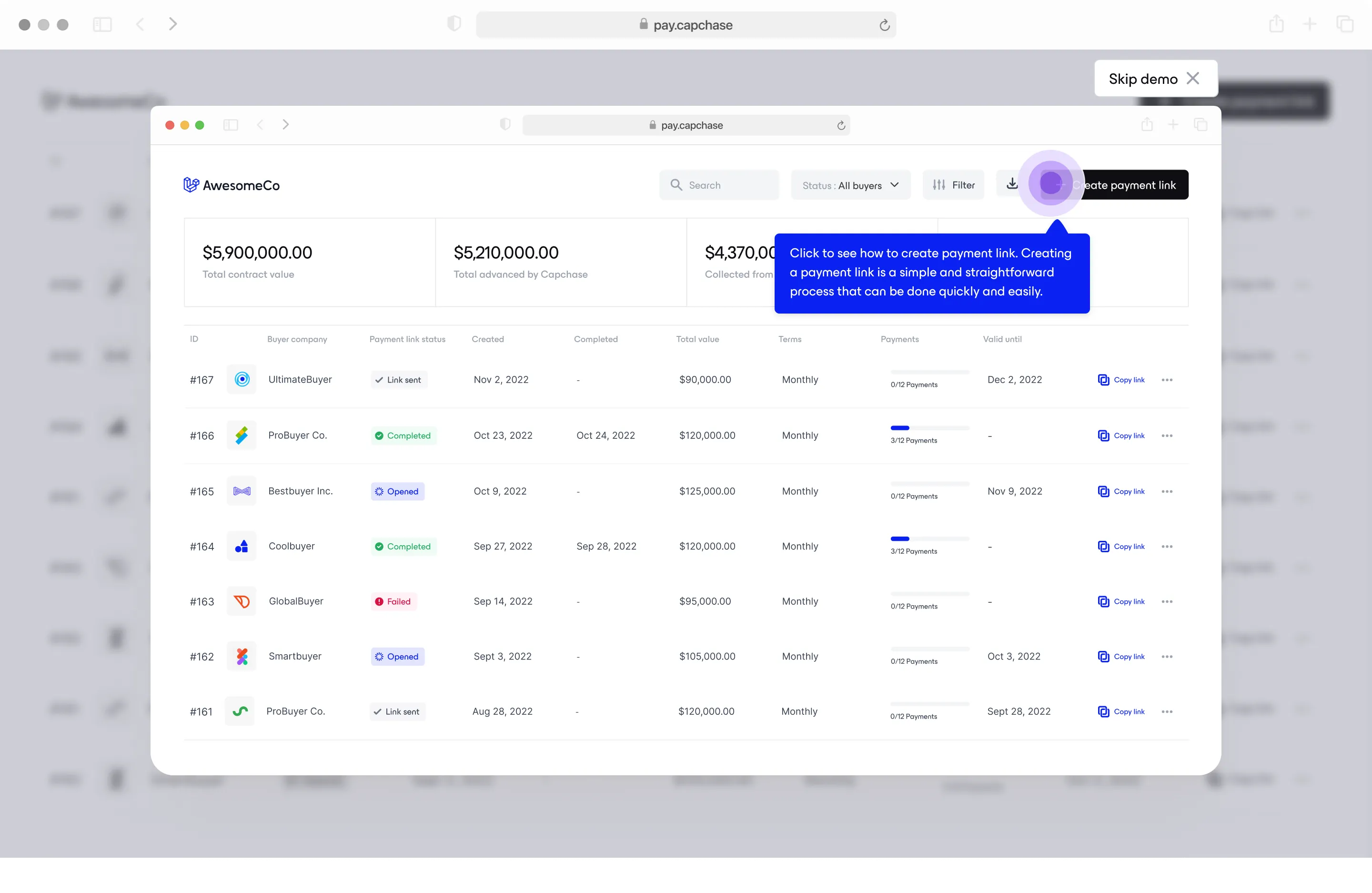This screenshot has height=893, width=1372.
Task: Expand the Status All buyers dropdown
Action: (x=850, y=185)
